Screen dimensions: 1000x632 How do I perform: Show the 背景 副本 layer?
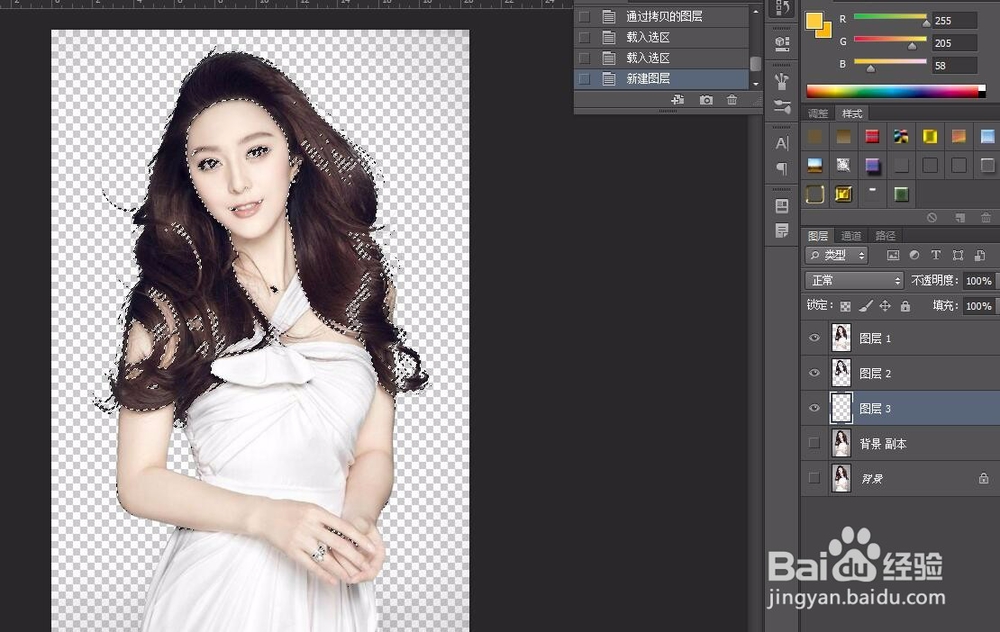[814, 443]
